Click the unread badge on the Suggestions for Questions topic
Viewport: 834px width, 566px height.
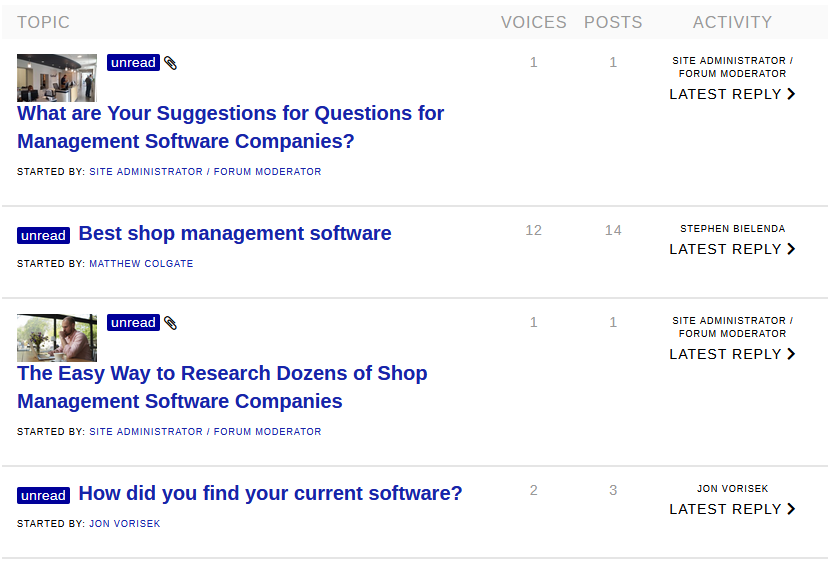click(134, 62)
